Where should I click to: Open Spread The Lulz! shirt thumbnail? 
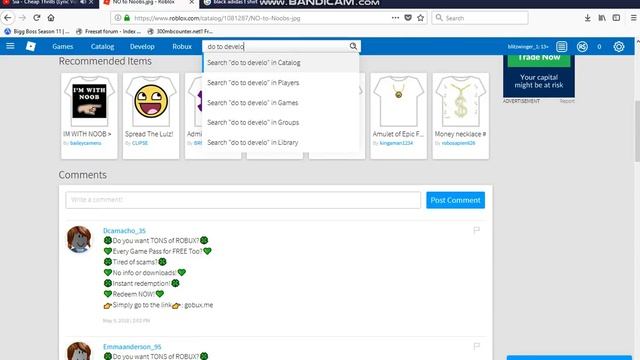[x=151, y=101]
